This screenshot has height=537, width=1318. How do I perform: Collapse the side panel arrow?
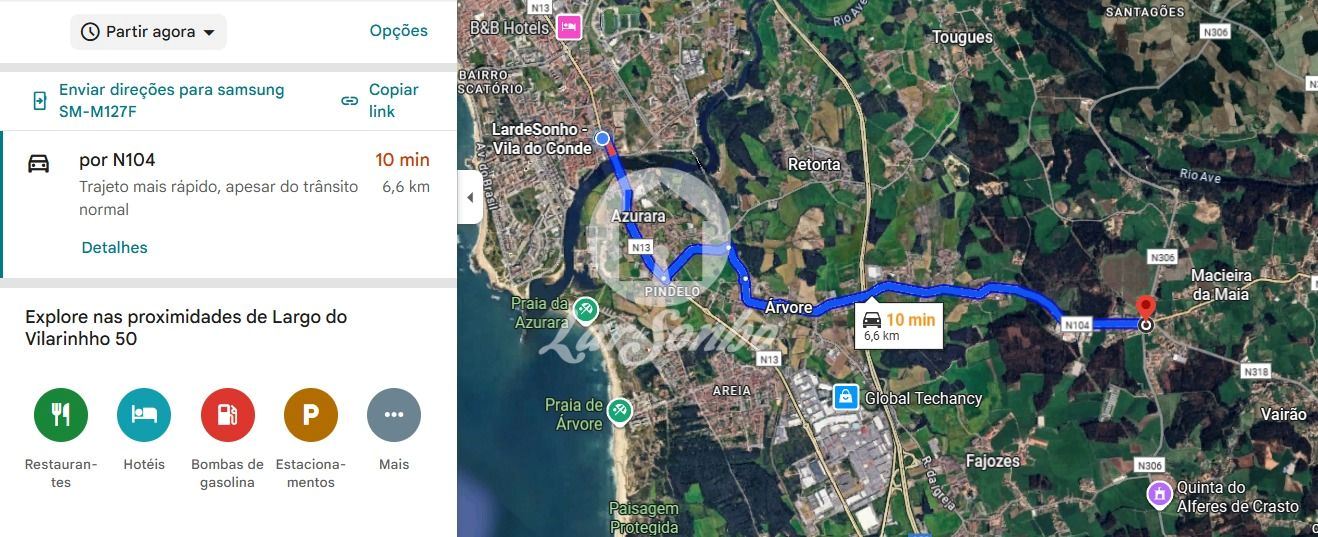coord(469,197)
